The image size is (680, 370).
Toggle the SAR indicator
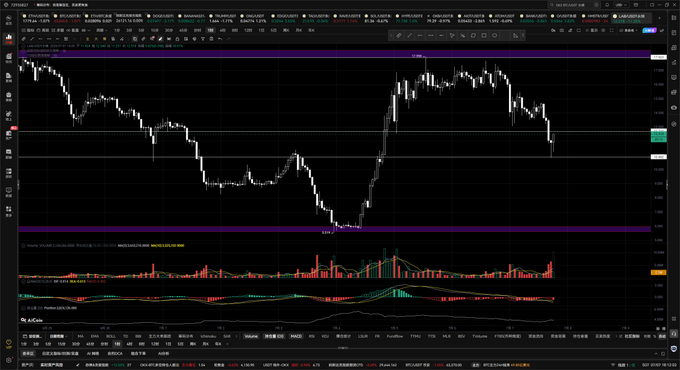pyautogui.click(x=227, y=336)
